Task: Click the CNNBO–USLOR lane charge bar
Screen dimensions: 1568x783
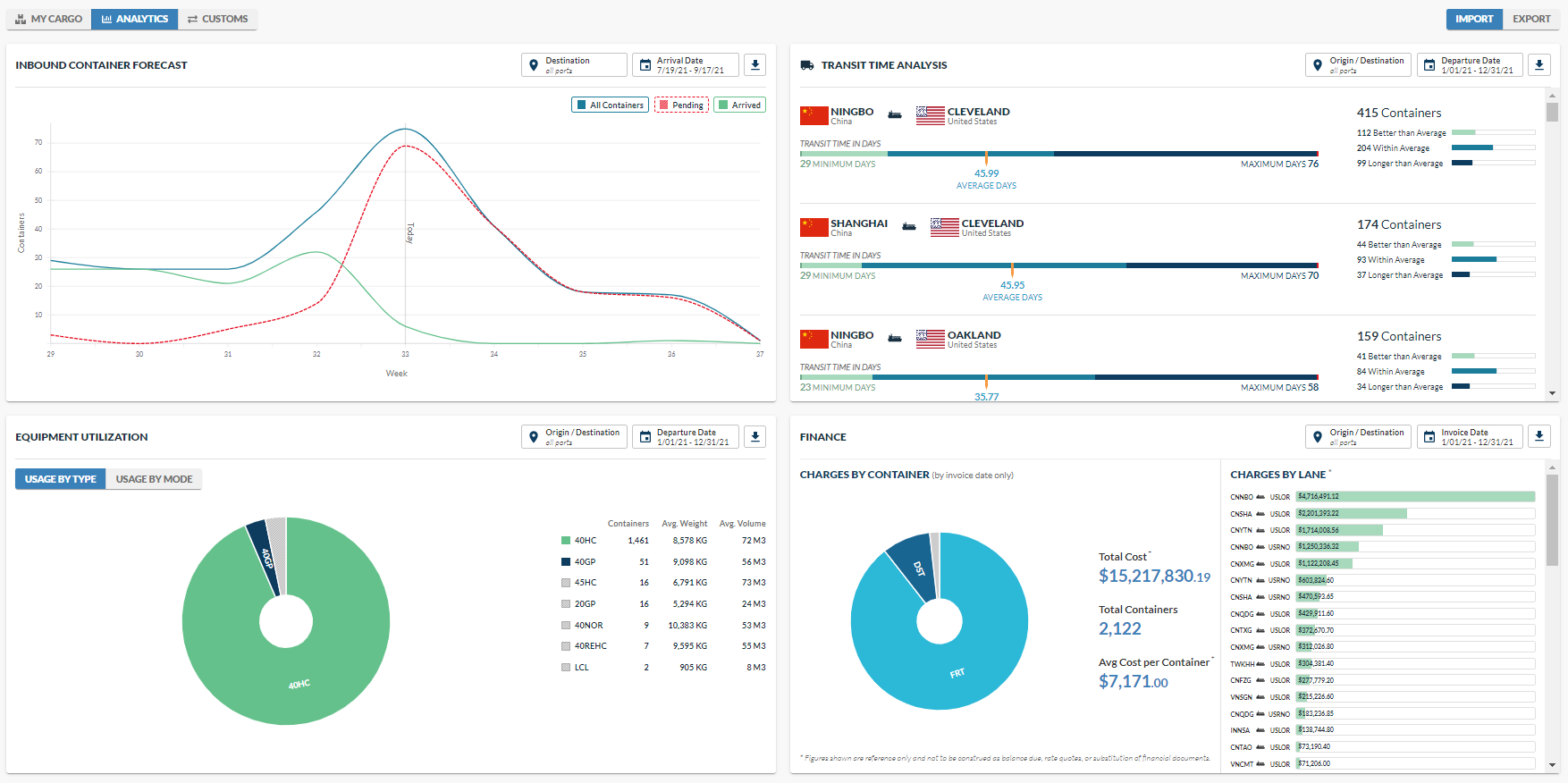Action: [x=1416, y=497]
